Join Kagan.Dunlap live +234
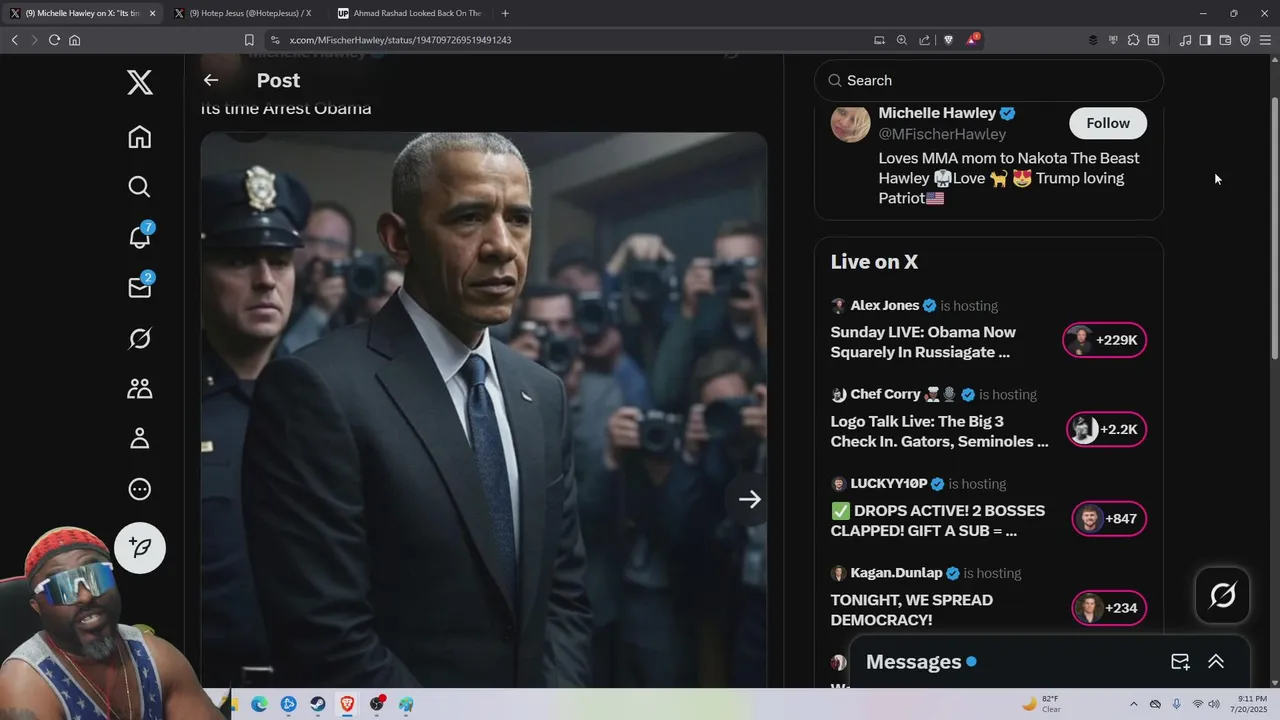 pyautogui.click(x=1109, y=608)
